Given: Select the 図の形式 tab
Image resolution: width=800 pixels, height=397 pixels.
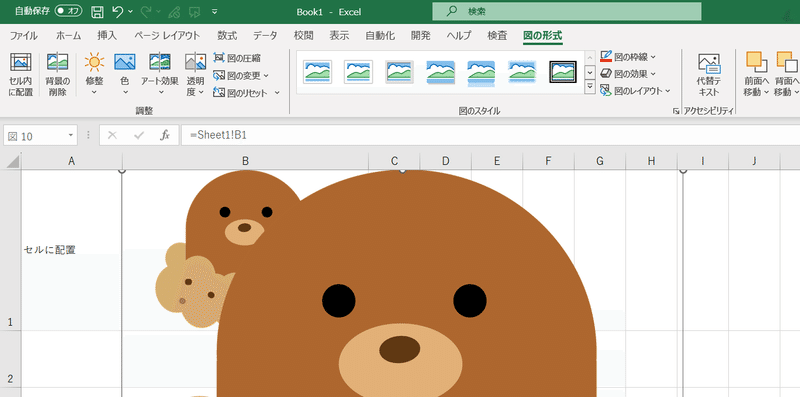Looking at the screenshot, I should click(543, 35).
